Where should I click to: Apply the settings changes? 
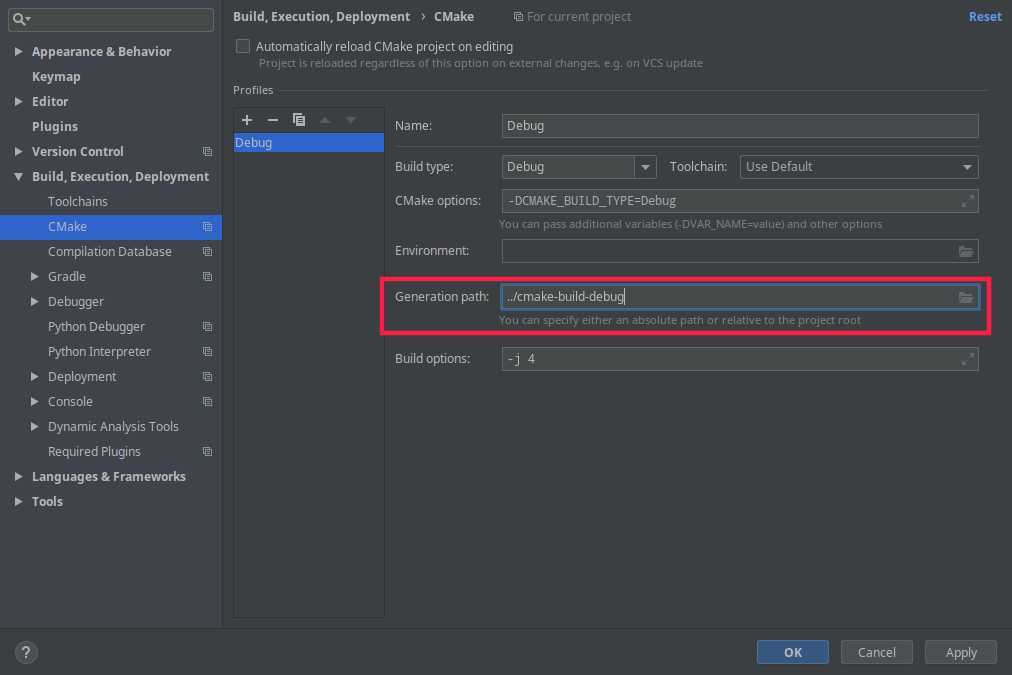click(961, 652)
